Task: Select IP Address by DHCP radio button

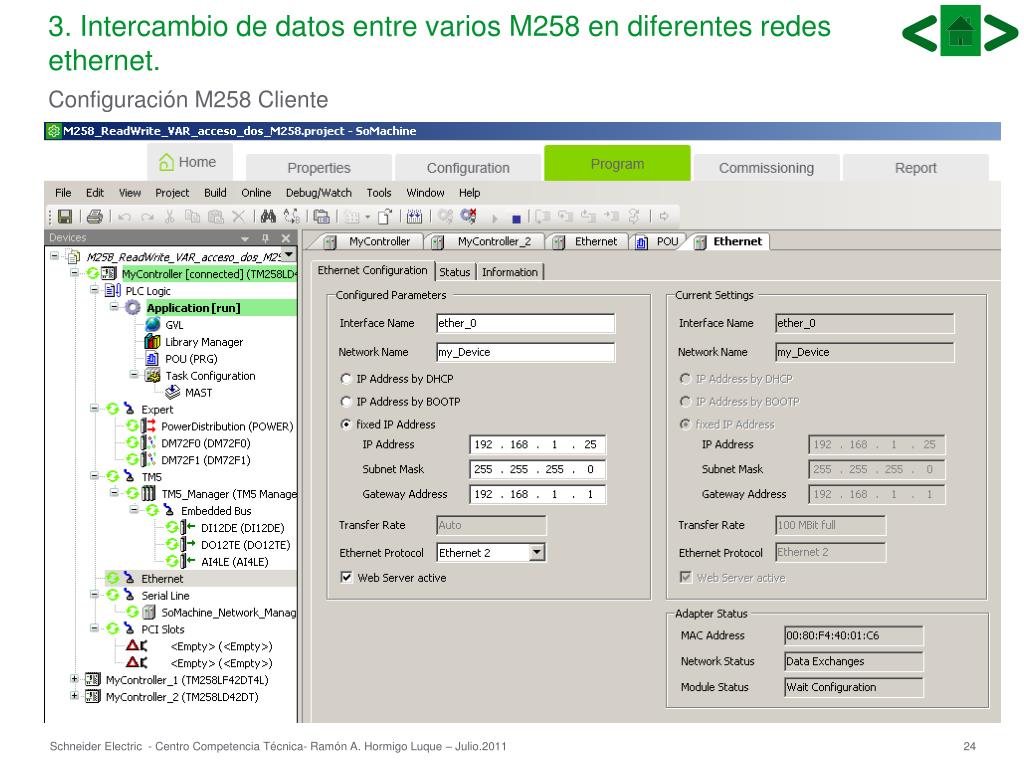Action: [346, 379]
